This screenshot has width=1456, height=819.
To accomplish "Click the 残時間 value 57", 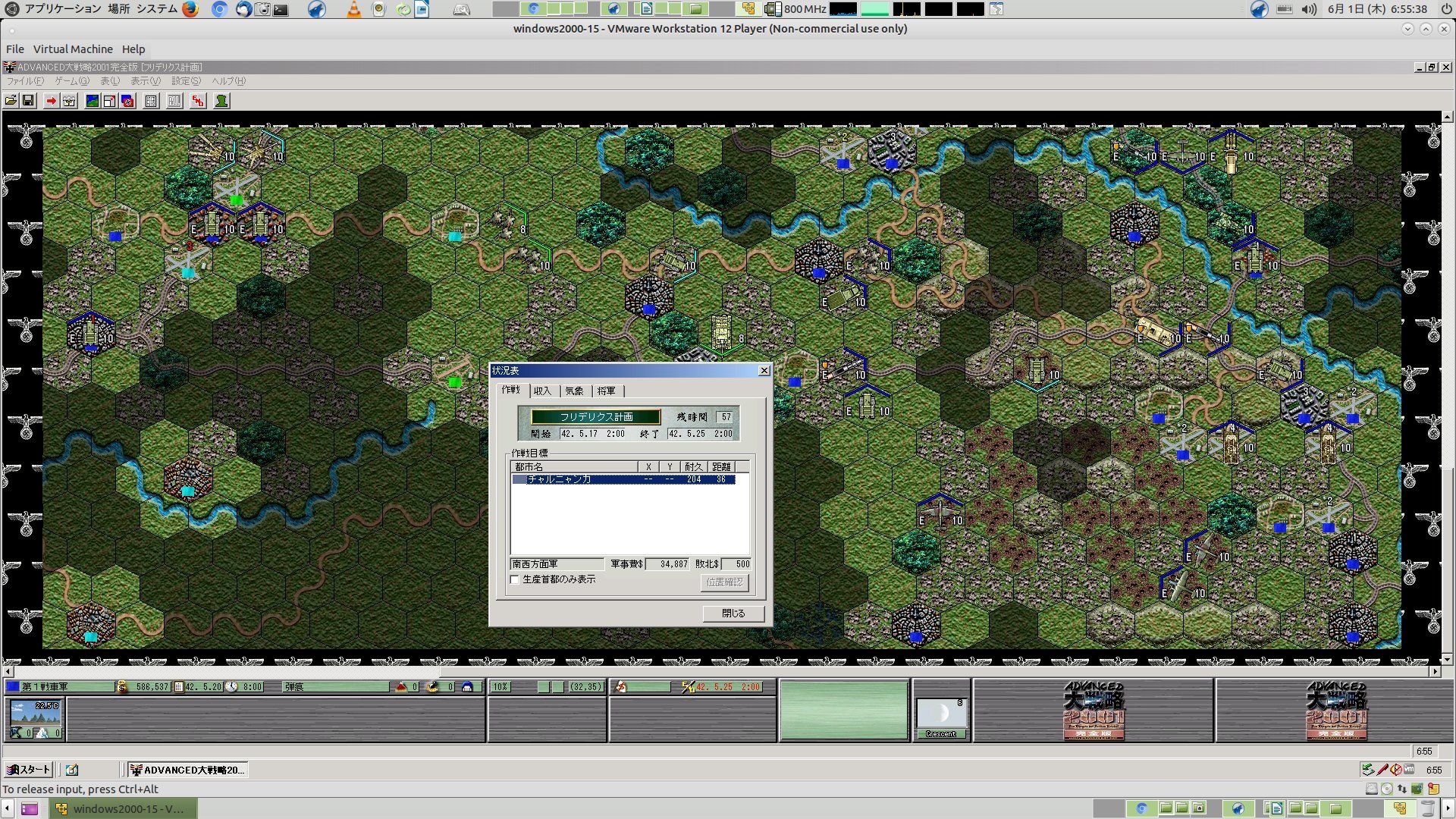I will coord(726,417).
